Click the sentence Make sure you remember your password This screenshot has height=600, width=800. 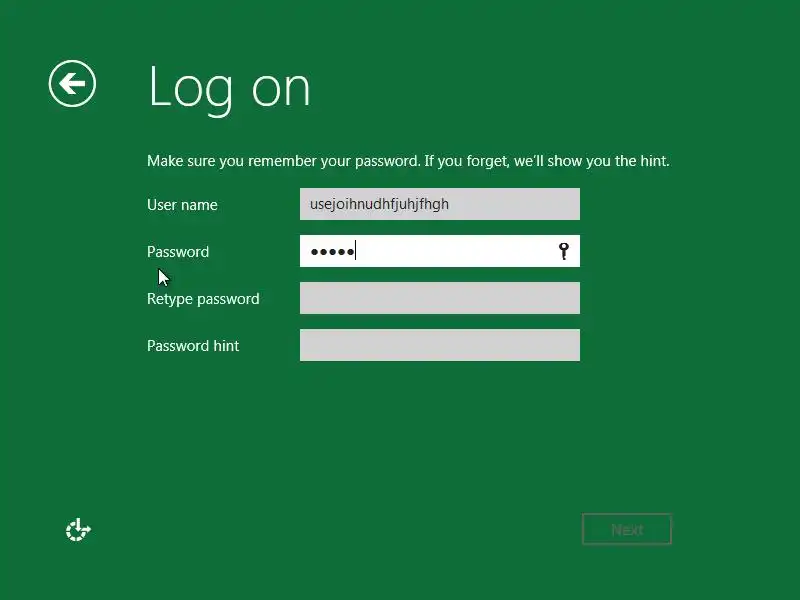pos(284,161)
